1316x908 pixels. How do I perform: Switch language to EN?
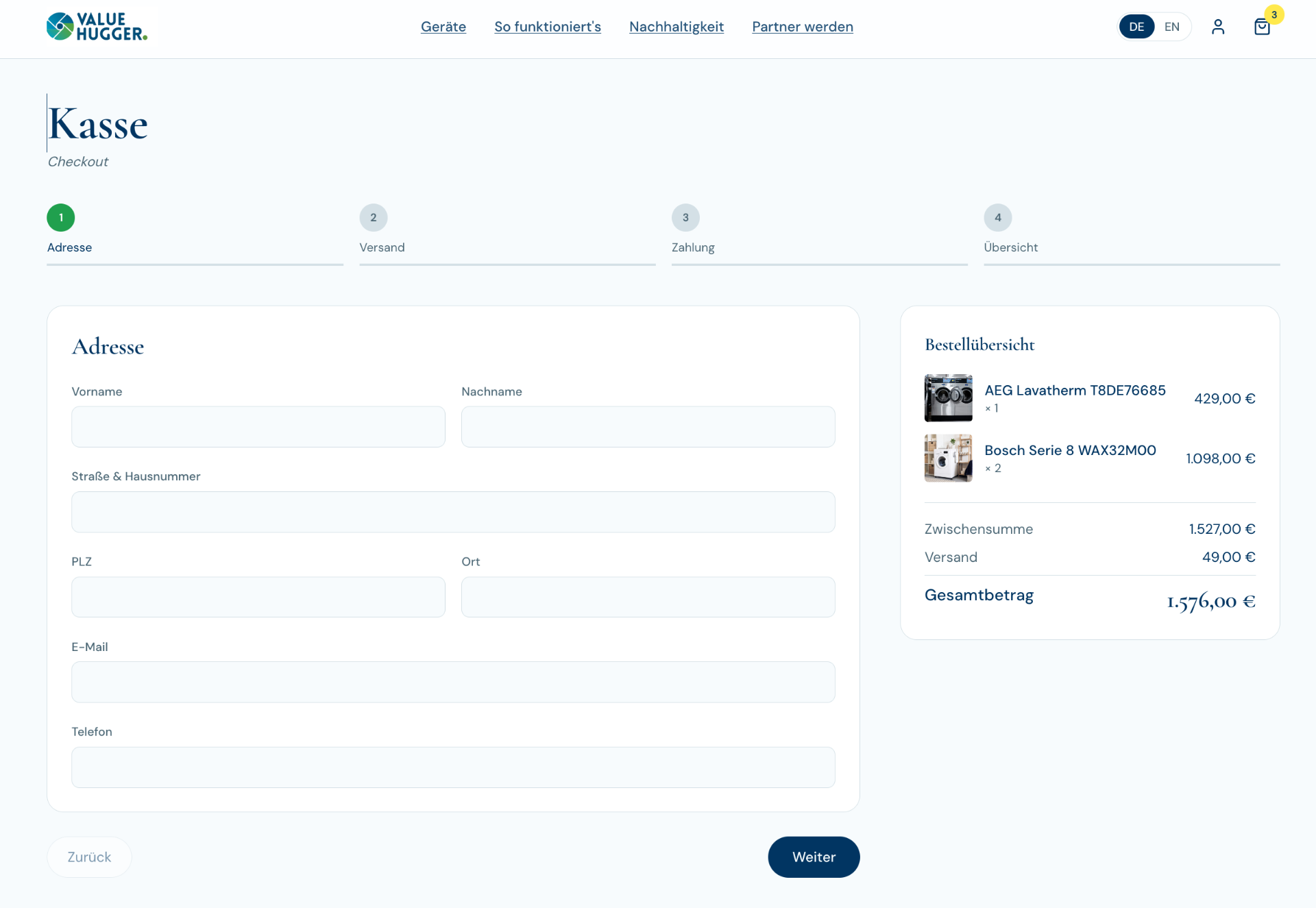point(1172,27)
